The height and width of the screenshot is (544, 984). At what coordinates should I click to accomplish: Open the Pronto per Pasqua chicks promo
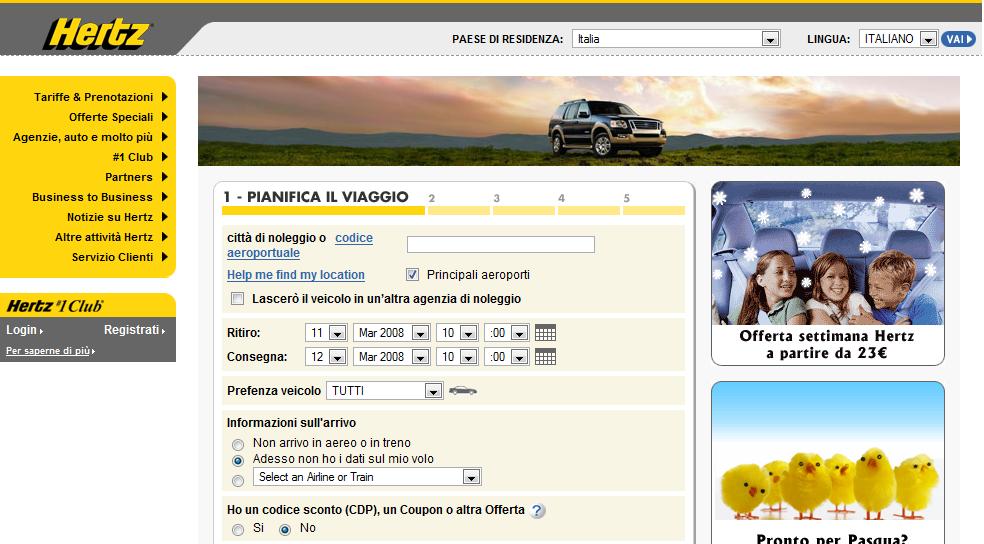(828, 463)
